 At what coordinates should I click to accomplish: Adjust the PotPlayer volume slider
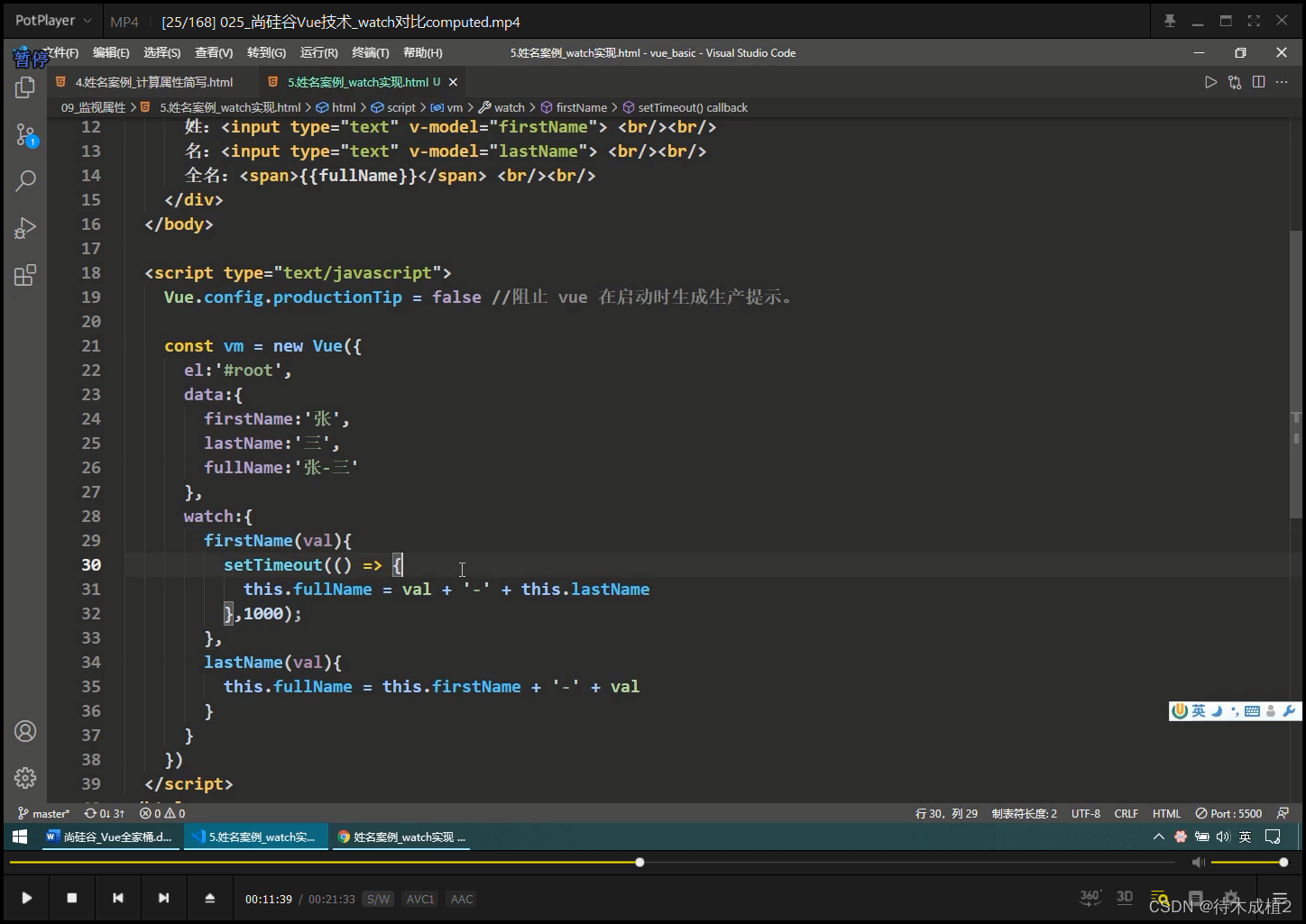(x=1249, y=863)
